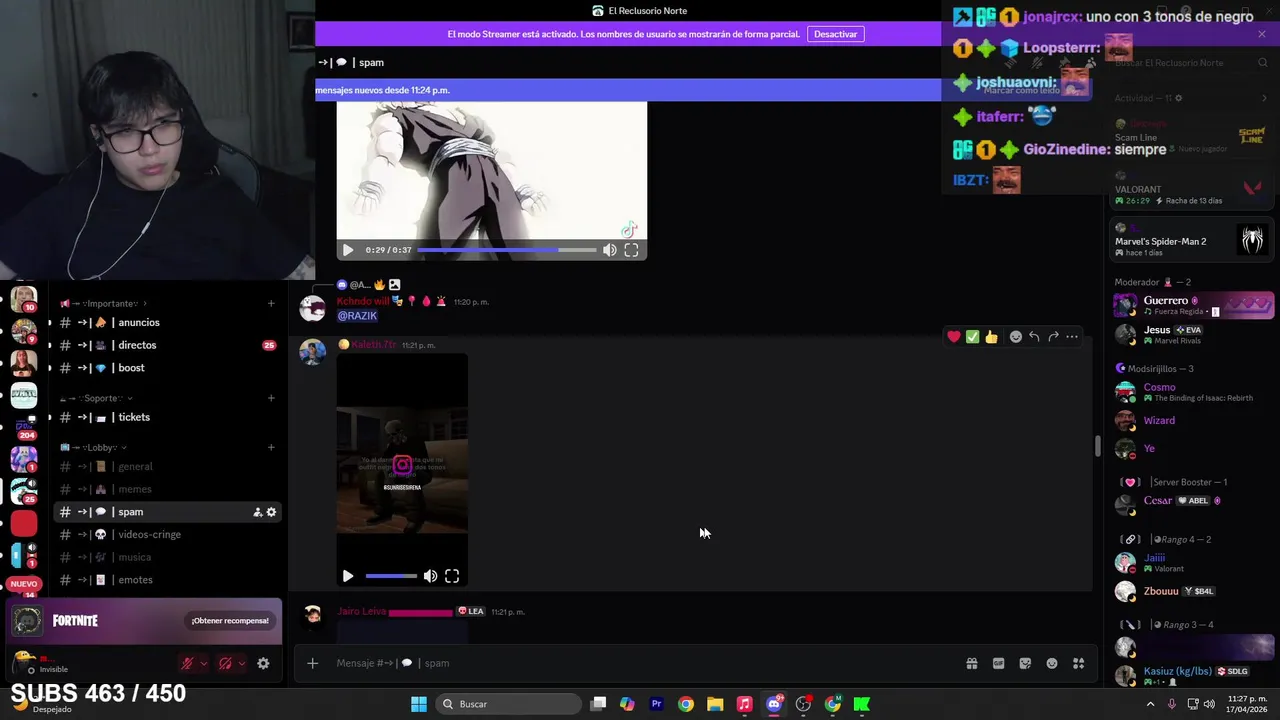Screen dimensions: 1280x720
Task: Show hidden icons in system tray
Action: (x=1150, y=704)
